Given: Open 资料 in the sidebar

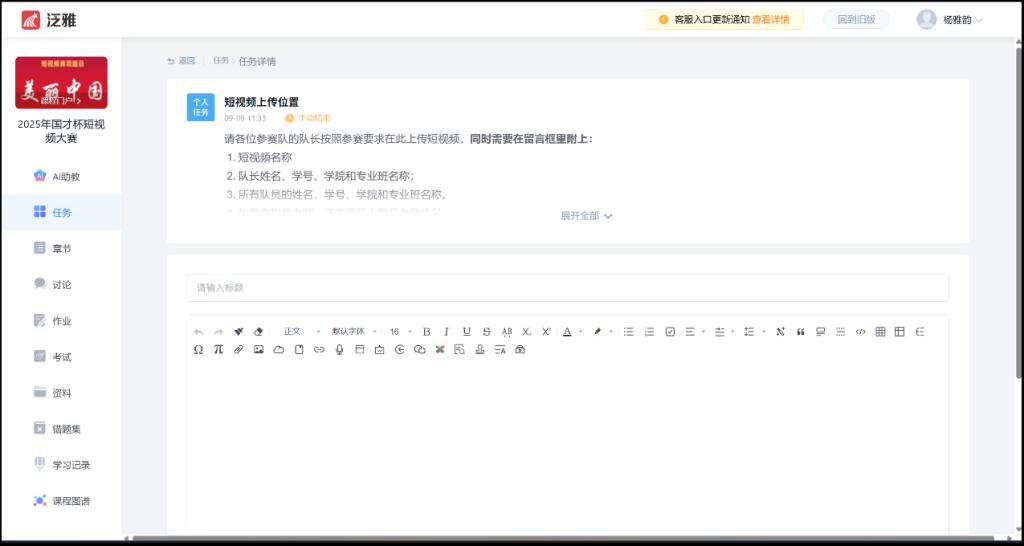Looking at the screenshot, I should [61, 393].
